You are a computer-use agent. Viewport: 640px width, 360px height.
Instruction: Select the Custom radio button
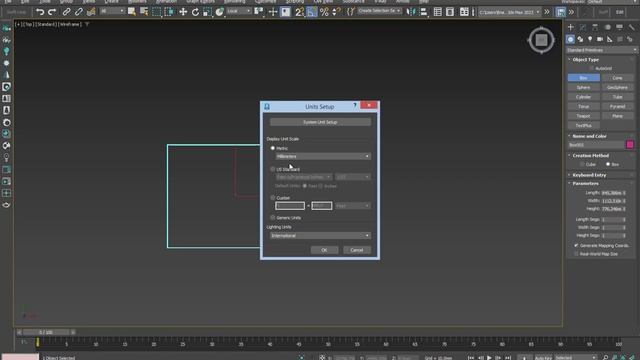[x=273, y=198]
